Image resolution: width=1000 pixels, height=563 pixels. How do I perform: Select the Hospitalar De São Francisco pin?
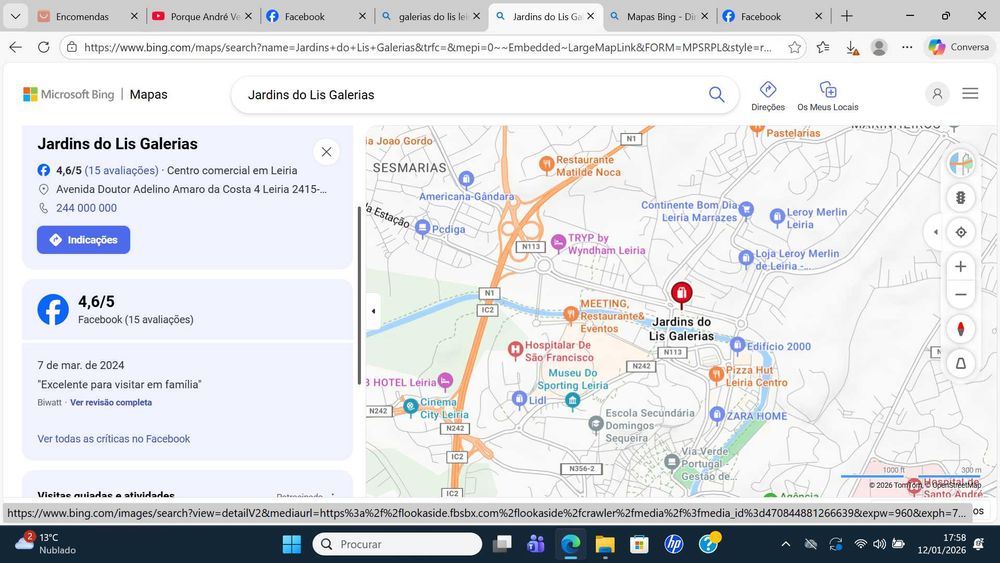[x=515, y=350]
